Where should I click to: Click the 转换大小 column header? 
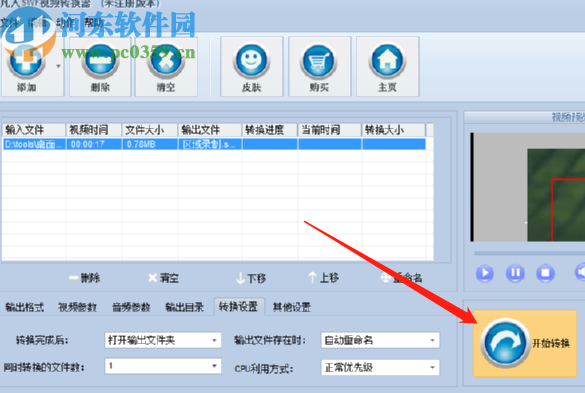coord(393,130)
